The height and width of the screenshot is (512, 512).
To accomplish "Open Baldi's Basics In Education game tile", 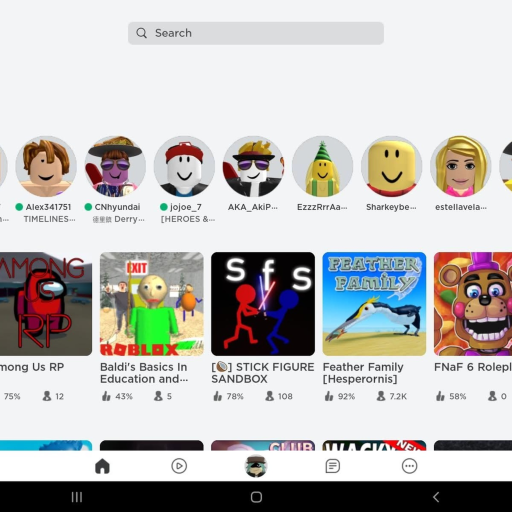I will (x=152, y=304).
